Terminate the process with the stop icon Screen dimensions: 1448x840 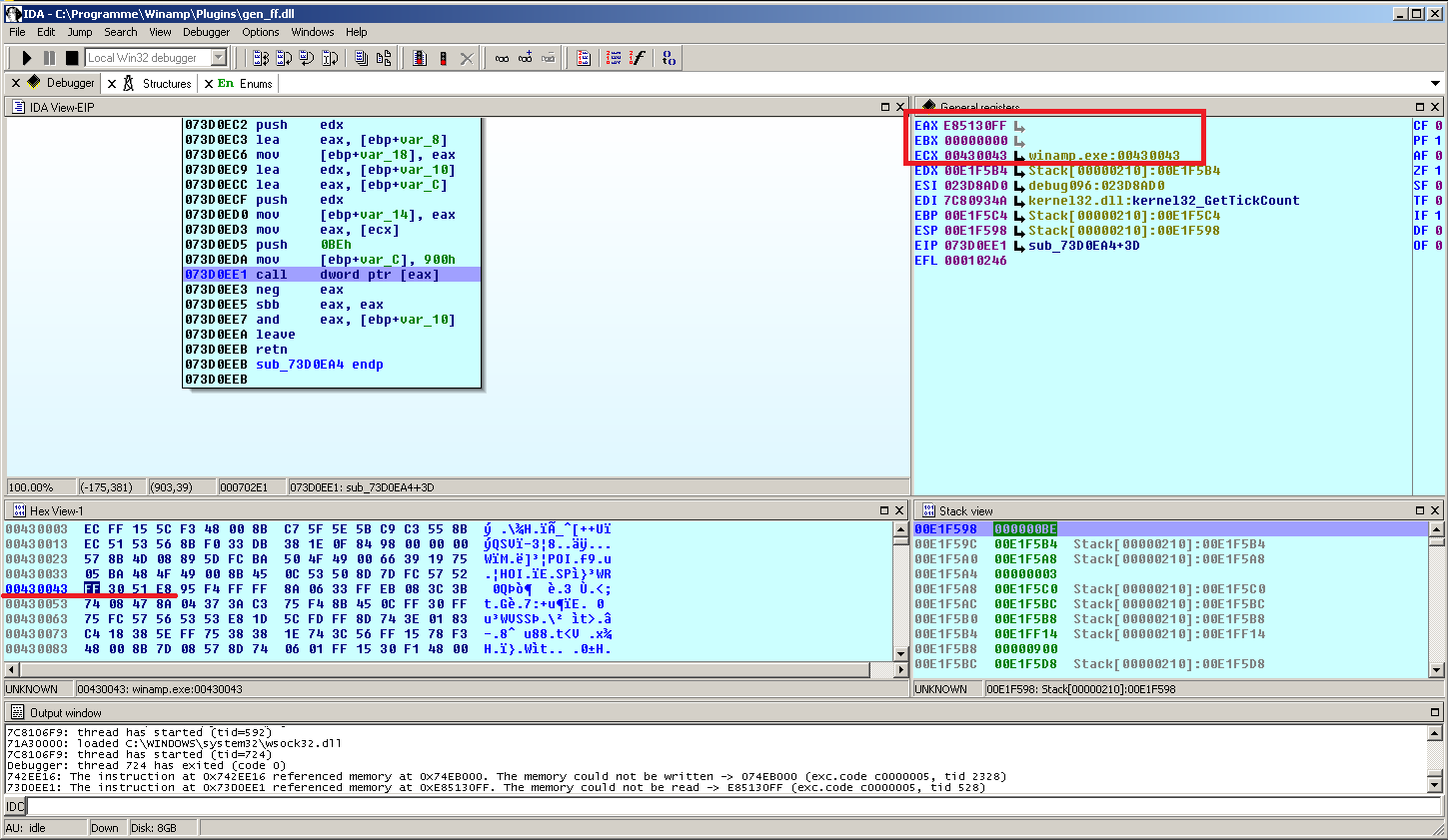pos(72,58)
